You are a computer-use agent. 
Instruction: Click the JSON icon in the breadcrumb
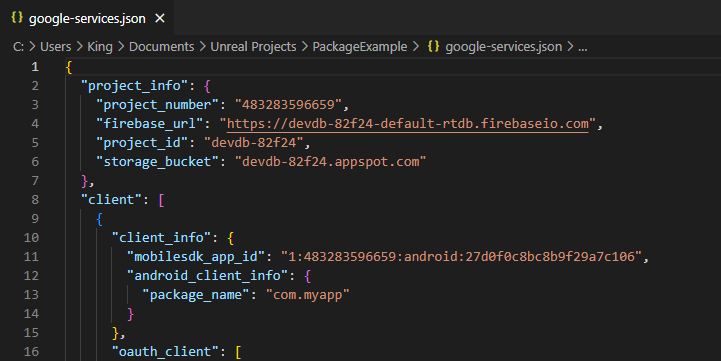tap(433, 46)
